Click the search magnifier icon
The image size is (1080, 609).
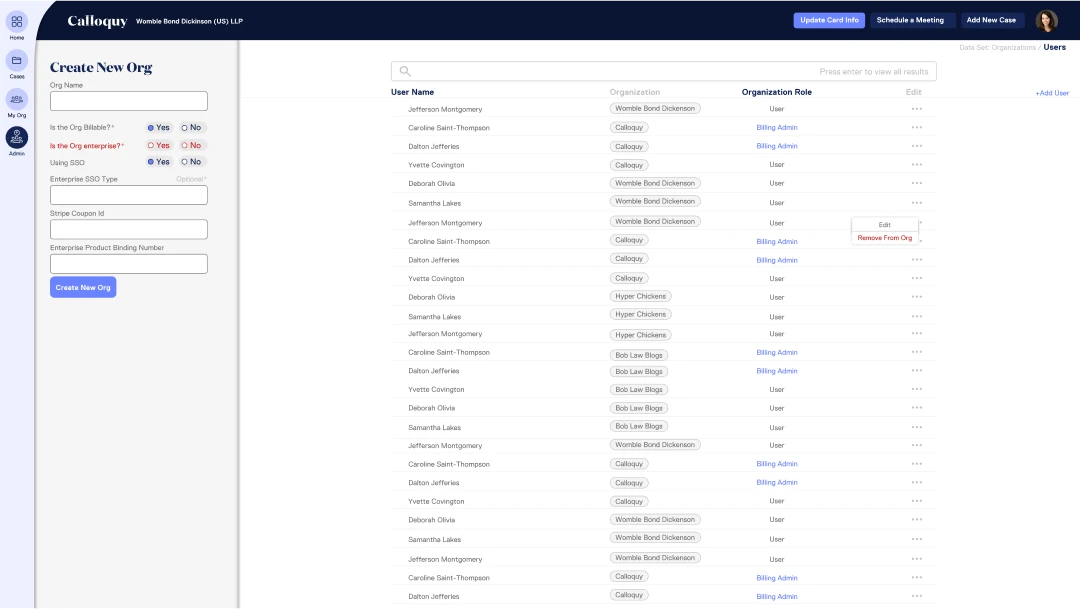pos(405,71)
